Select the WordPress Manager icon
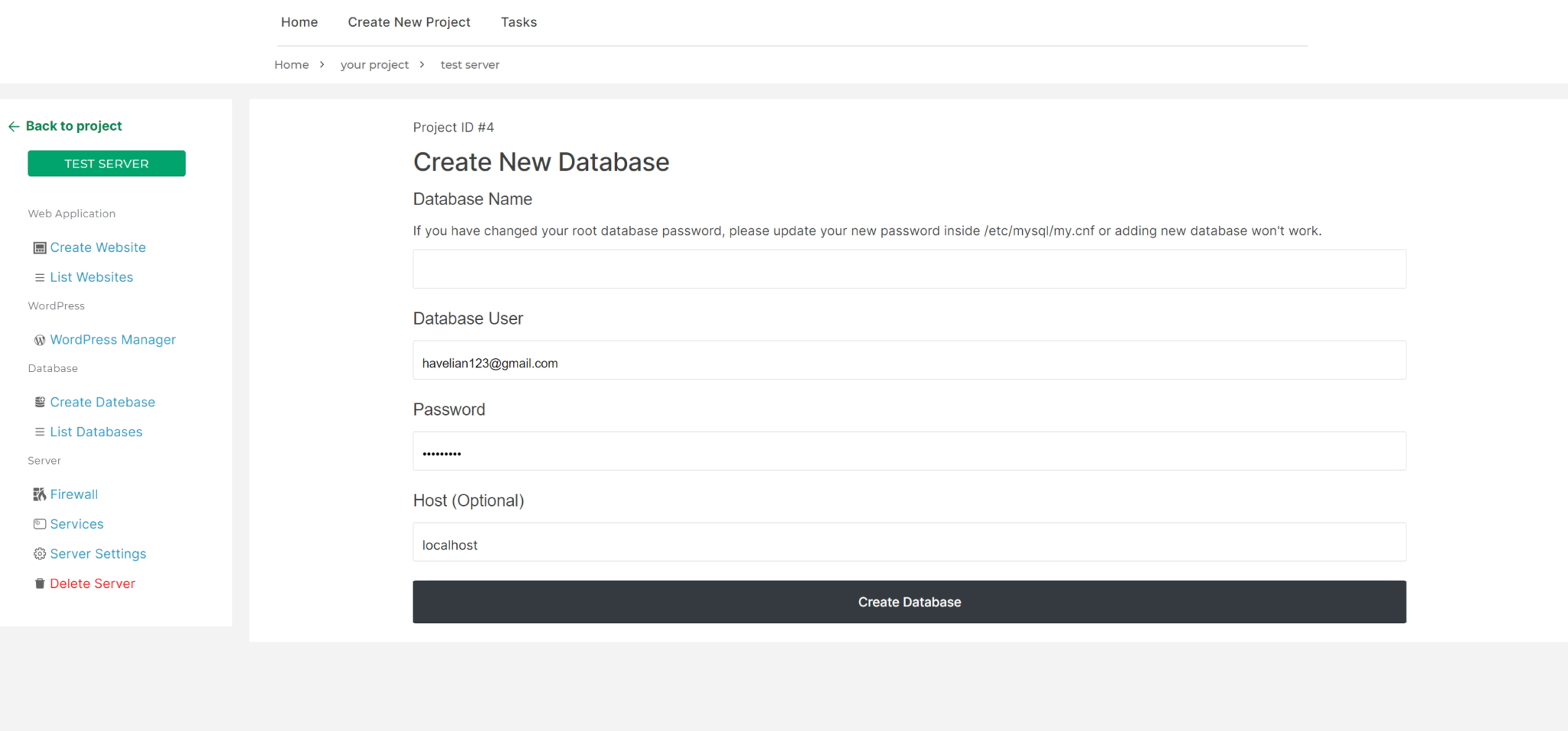This screenshot has height=731, width=1568. point(39,339)
